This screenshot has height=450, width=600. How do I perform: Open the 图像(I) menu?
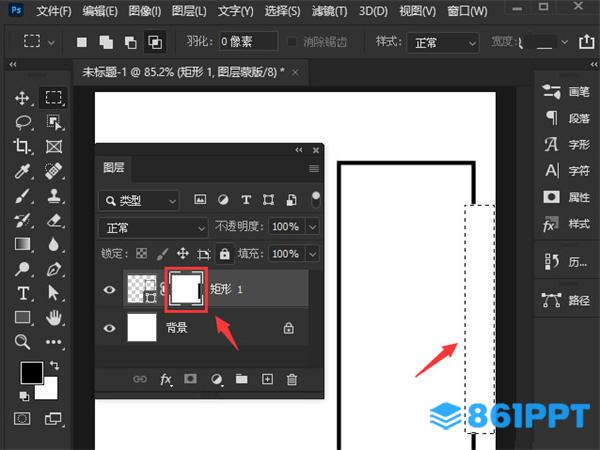click(x=145, y=11)
